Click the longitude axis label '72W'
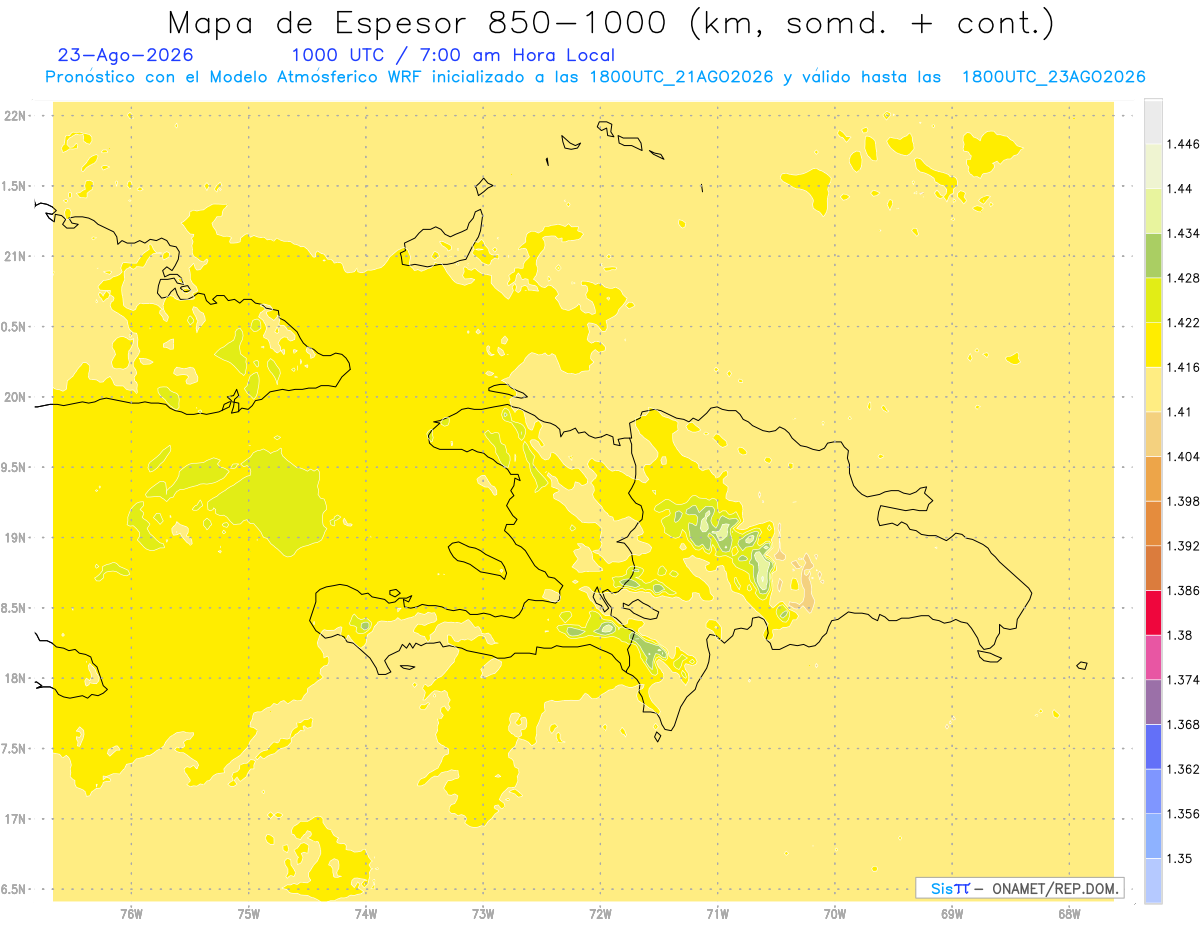This screenshot has width=1200, height=927. coord(600,914)
